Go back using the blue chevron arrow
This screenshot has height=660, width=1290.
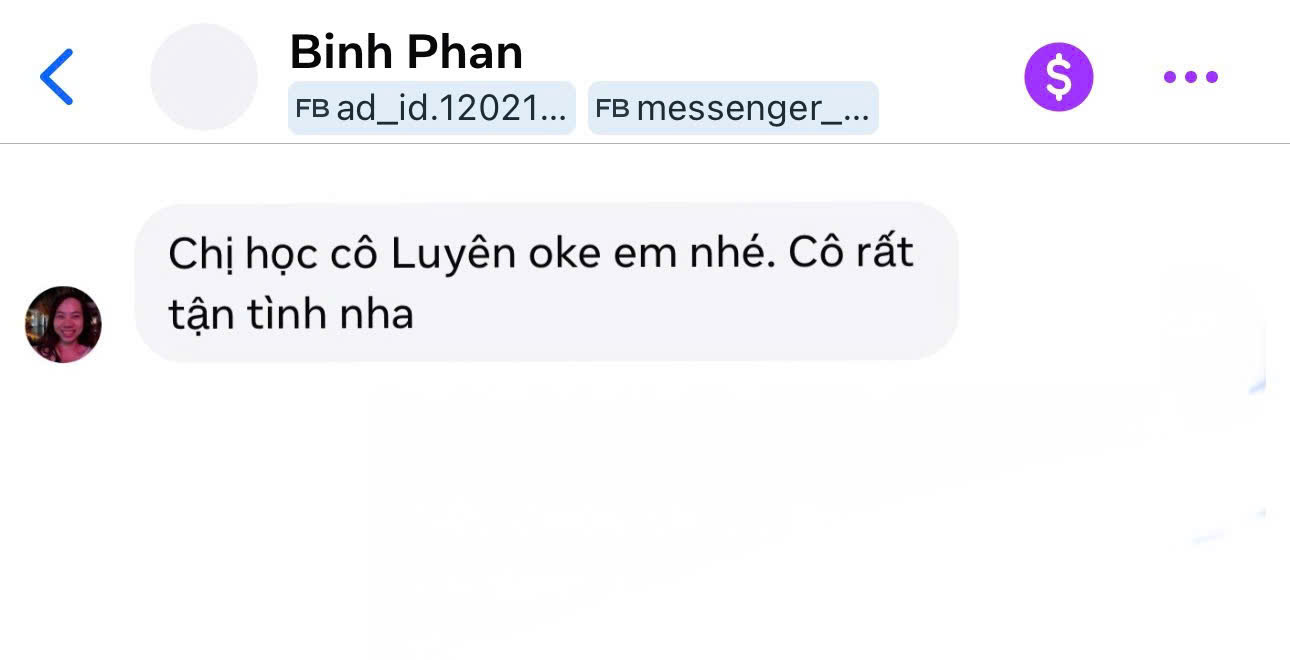[x=56, y=77]
